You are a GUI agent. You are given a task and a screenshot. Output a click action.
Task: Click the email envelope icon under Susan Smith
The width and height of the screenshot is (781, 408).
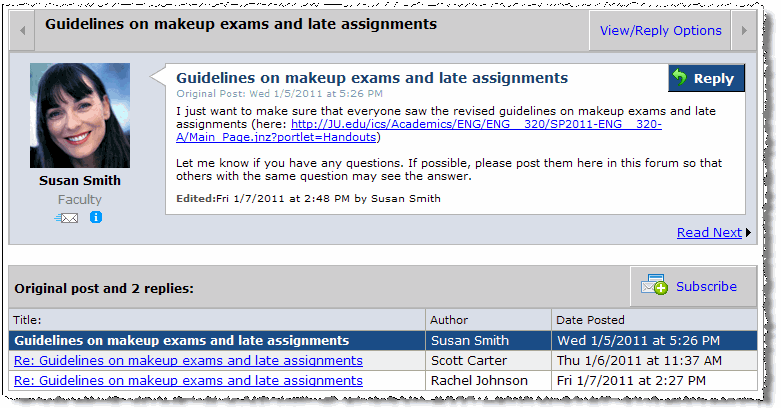tap(67, 217)
